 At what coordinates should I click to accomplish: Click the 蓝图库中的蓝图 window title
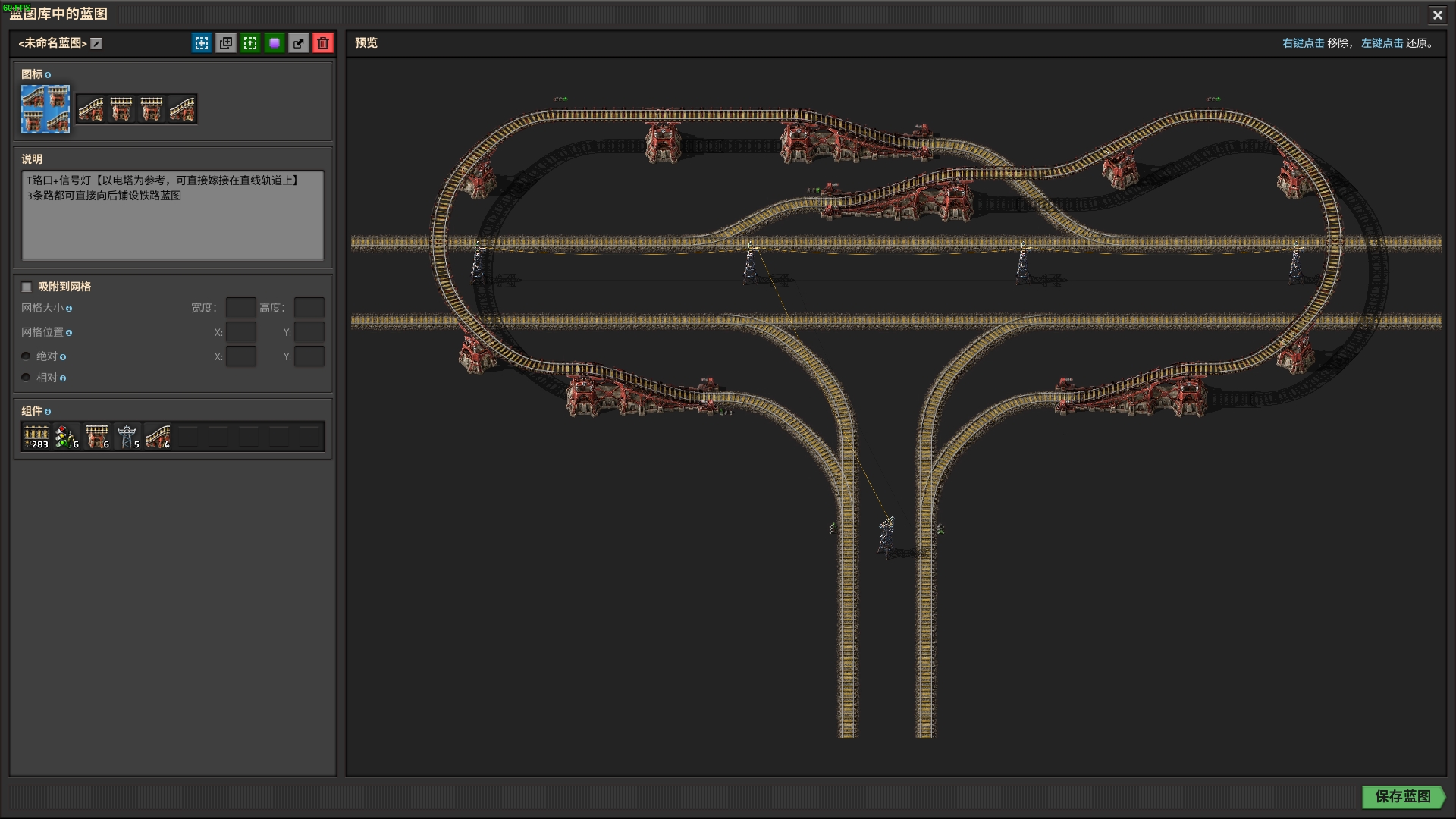58,14
